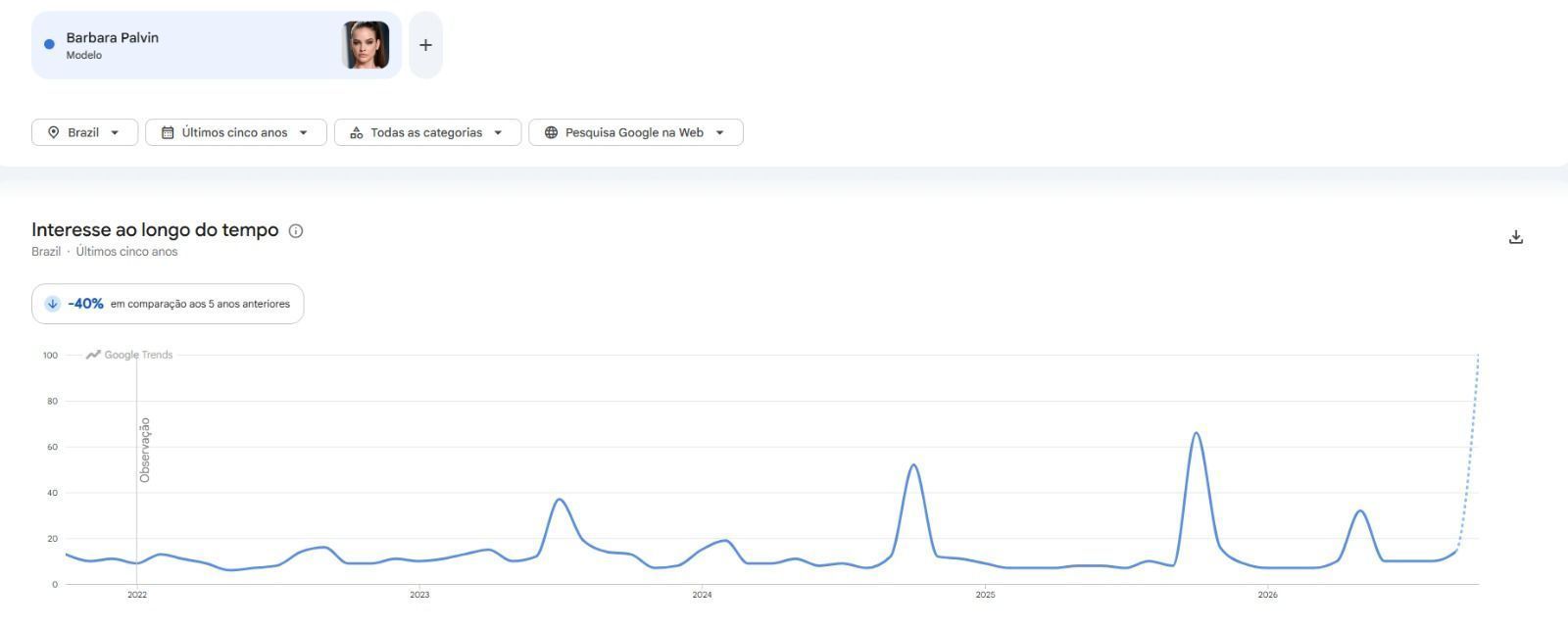Click the chart peak in mid 2023
Image resolution: width=1568 pixels, height=629 pixels.
point(560,500)
